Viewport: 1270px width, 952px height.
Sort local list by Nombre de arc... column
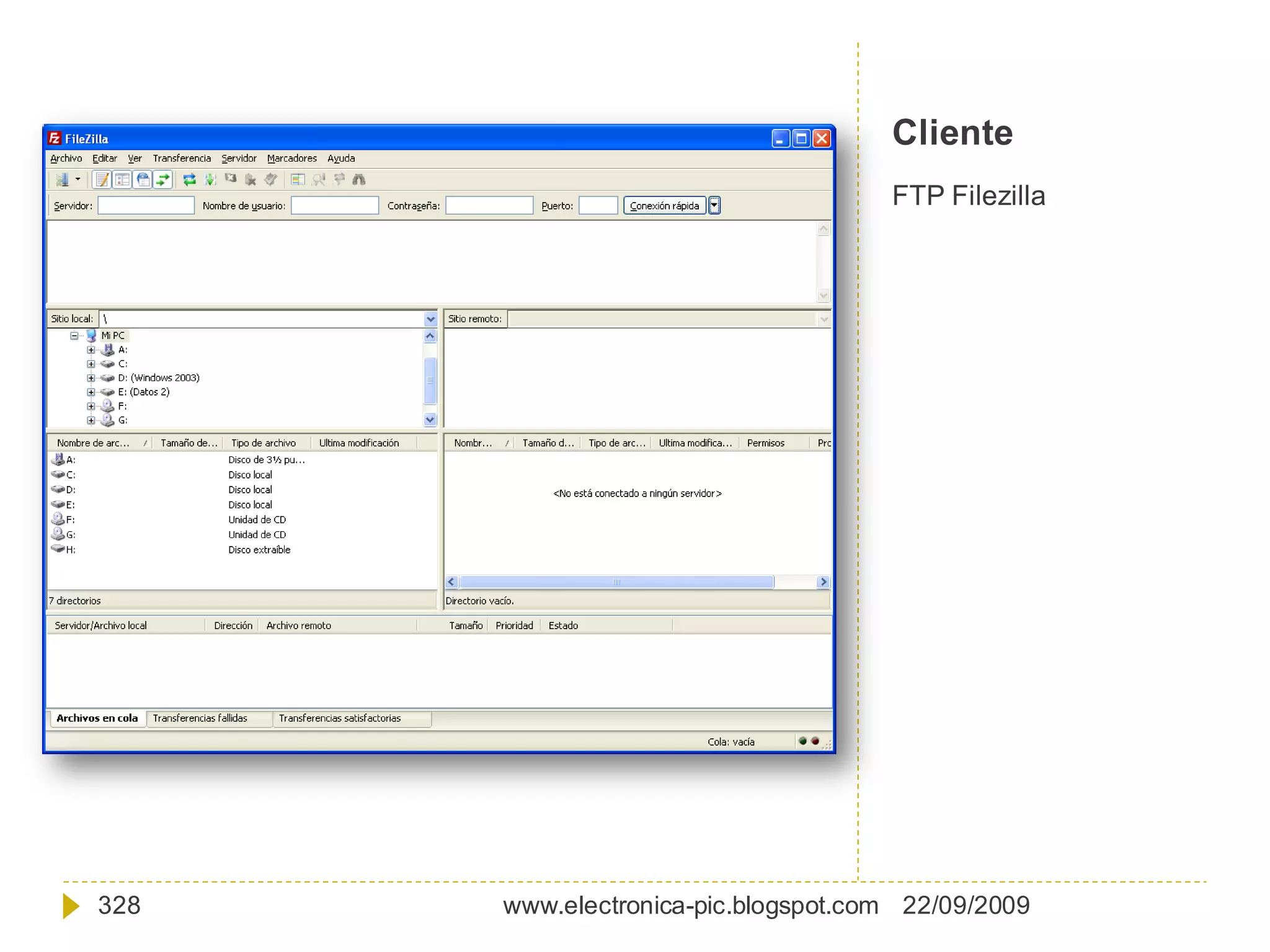[100, 443]
